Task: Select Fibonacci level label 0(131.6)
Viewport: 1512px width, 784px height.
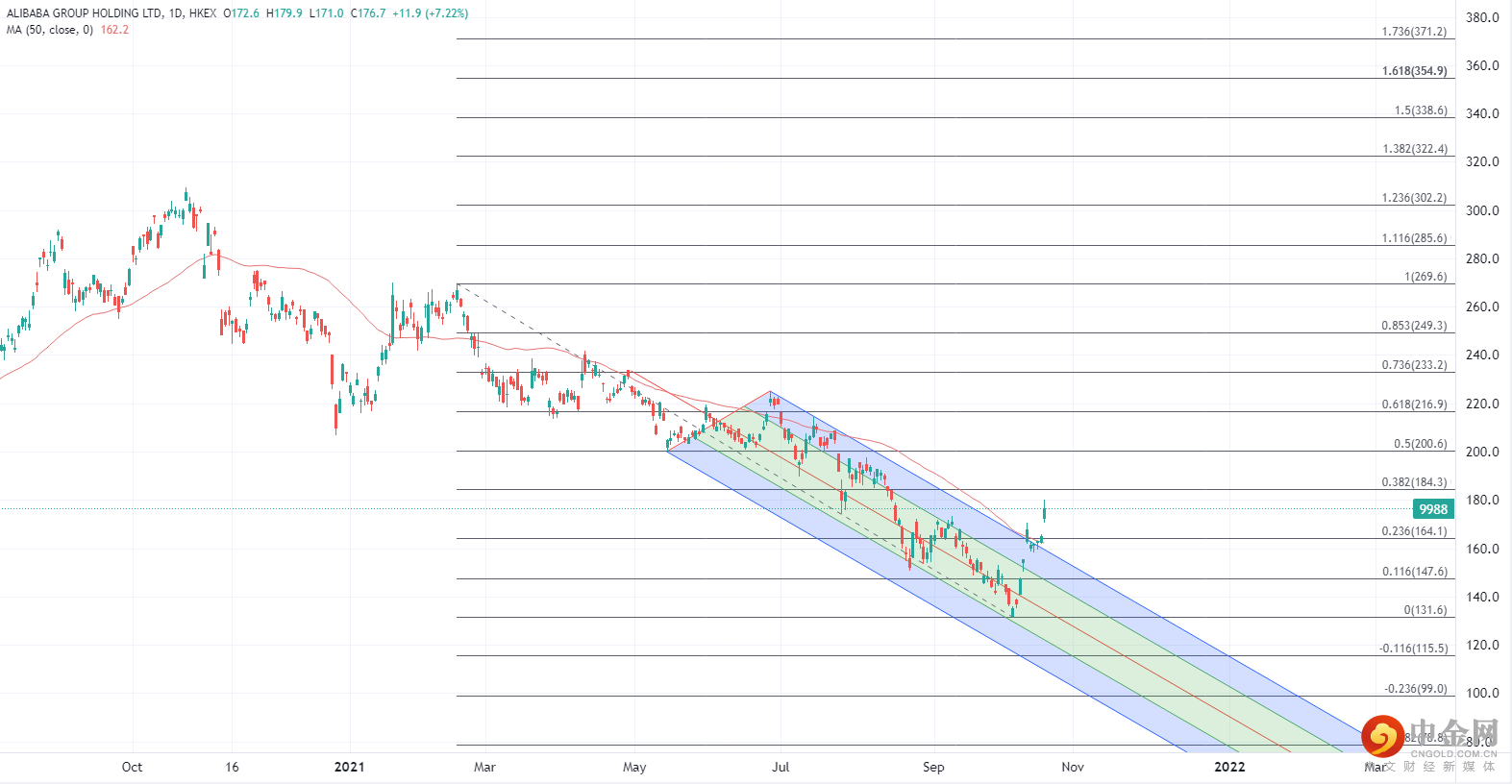Action: tap(1425, 610)
